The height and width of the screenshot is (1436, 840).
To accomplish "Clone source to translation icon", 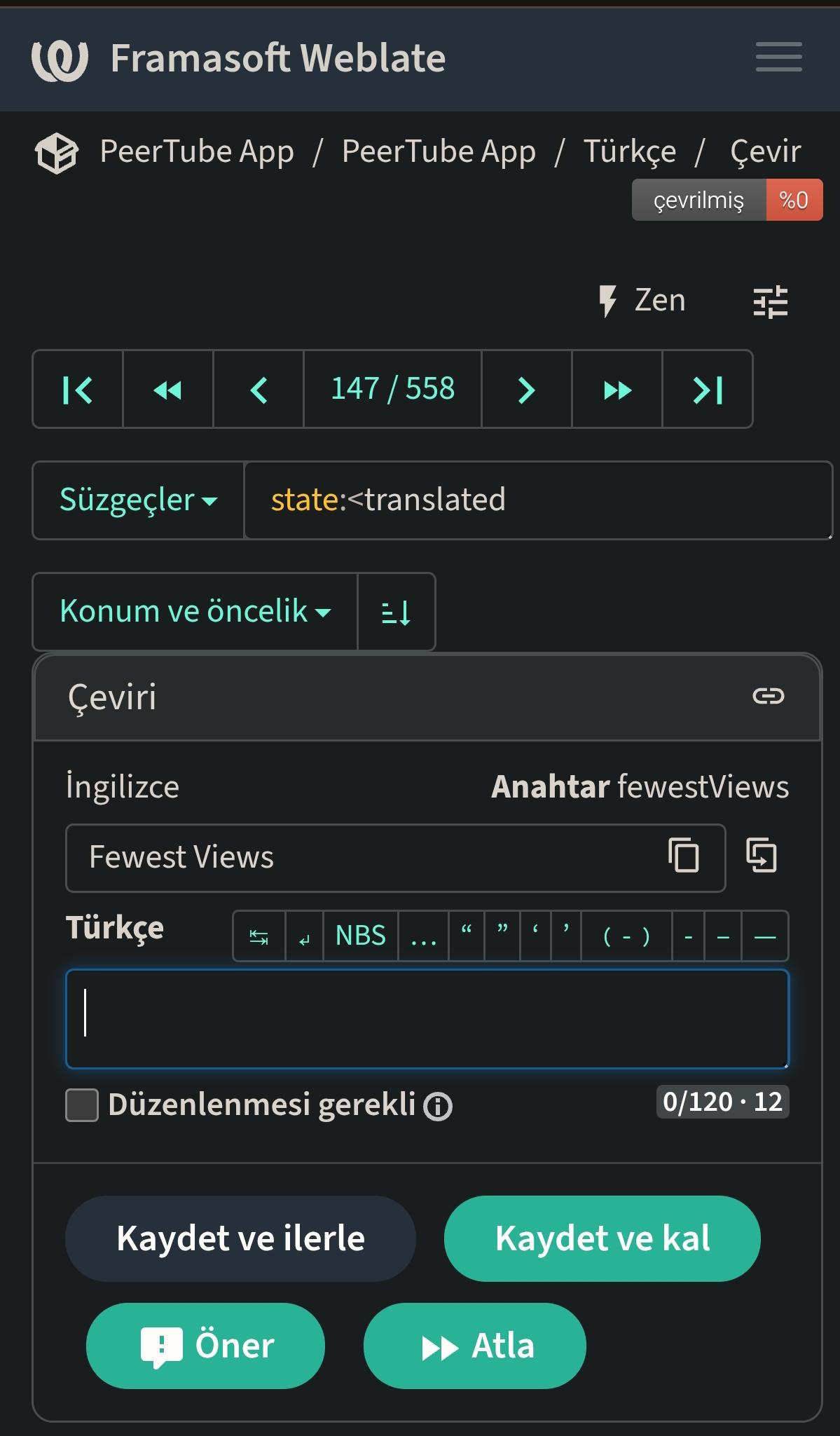I will click(762, 856).
